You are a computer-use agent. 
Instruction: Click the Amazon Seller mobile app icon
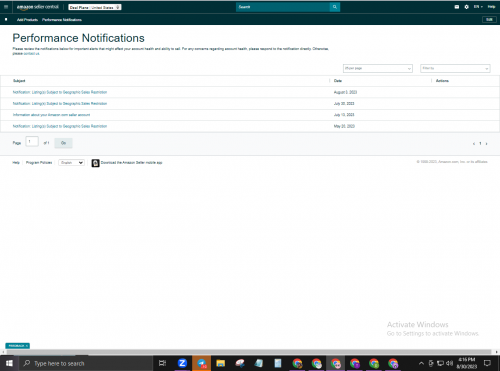[x=96, y=163]
